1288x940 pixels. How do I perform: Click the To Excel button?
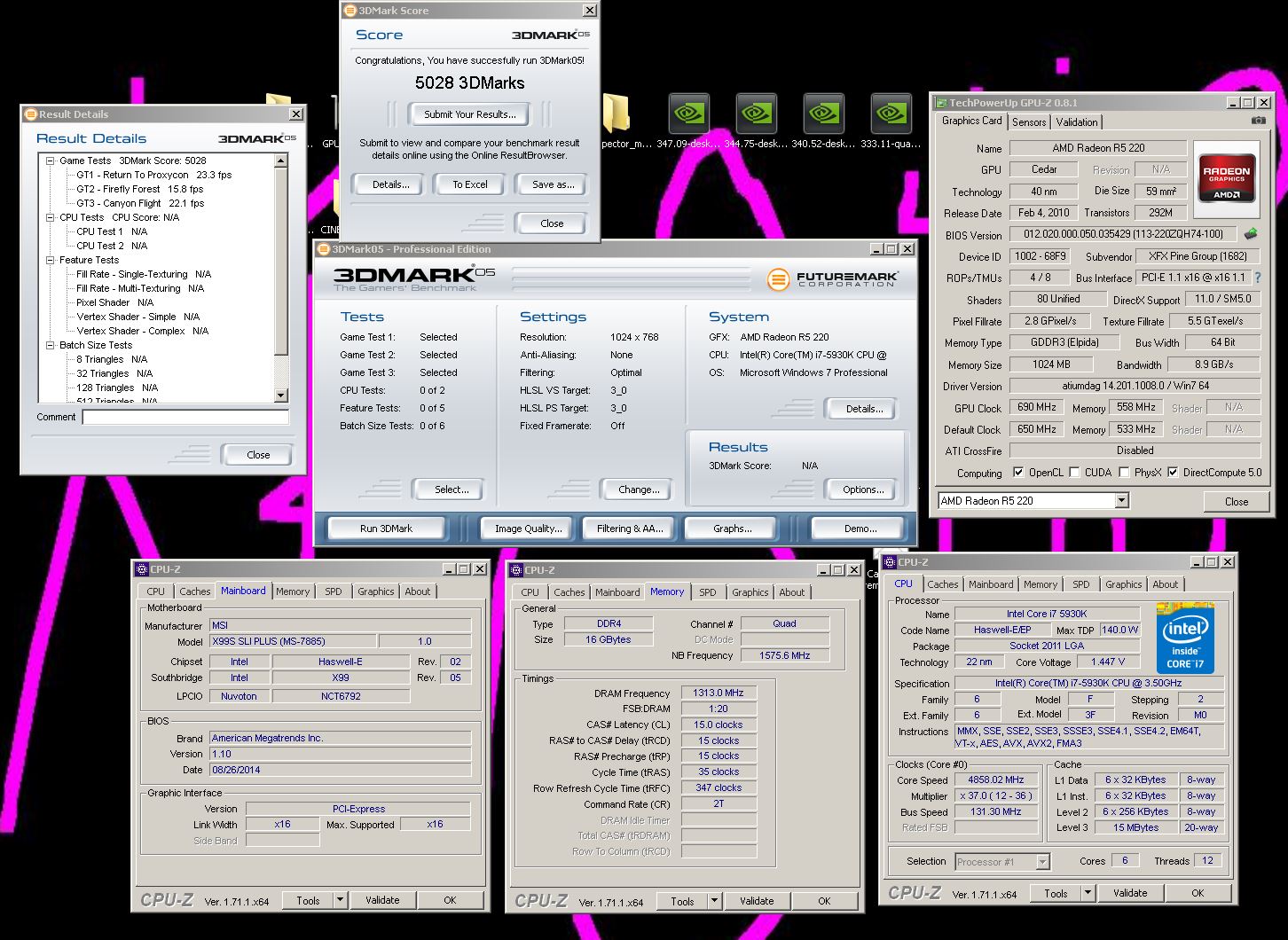pos(470,184)
